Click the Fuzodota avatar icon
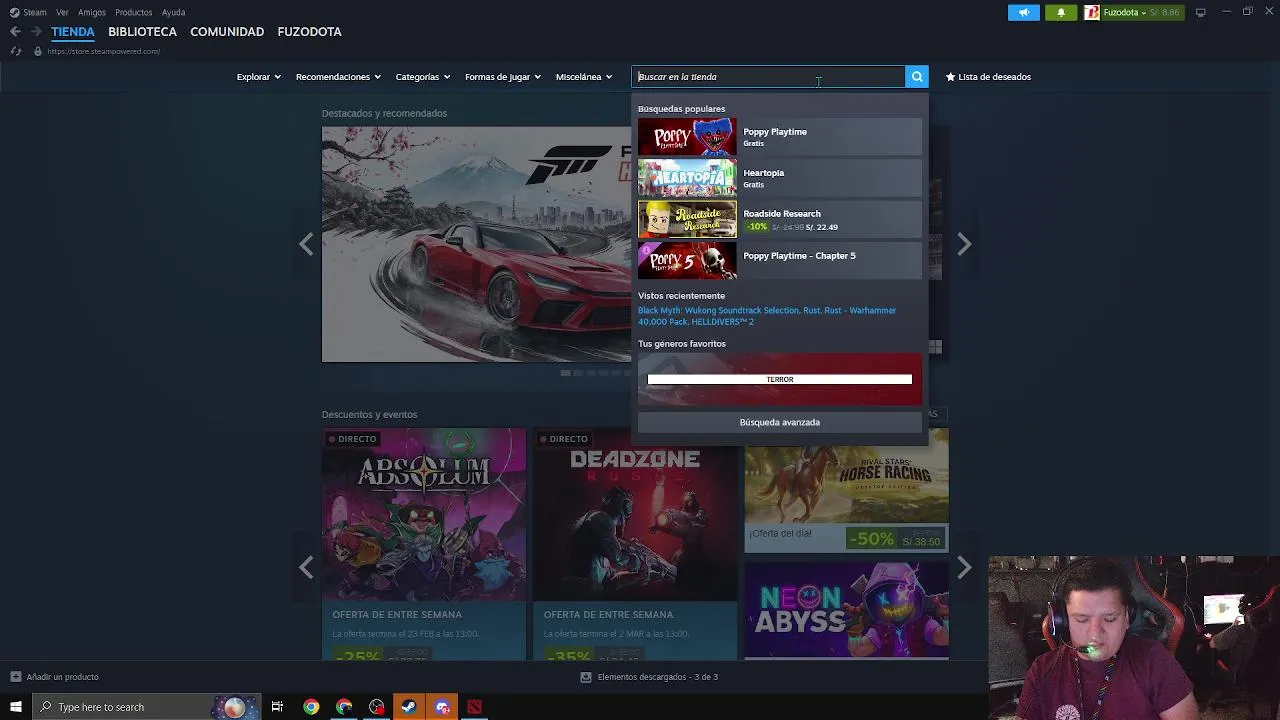1280x720 pixels. (x=1092, y=12)
